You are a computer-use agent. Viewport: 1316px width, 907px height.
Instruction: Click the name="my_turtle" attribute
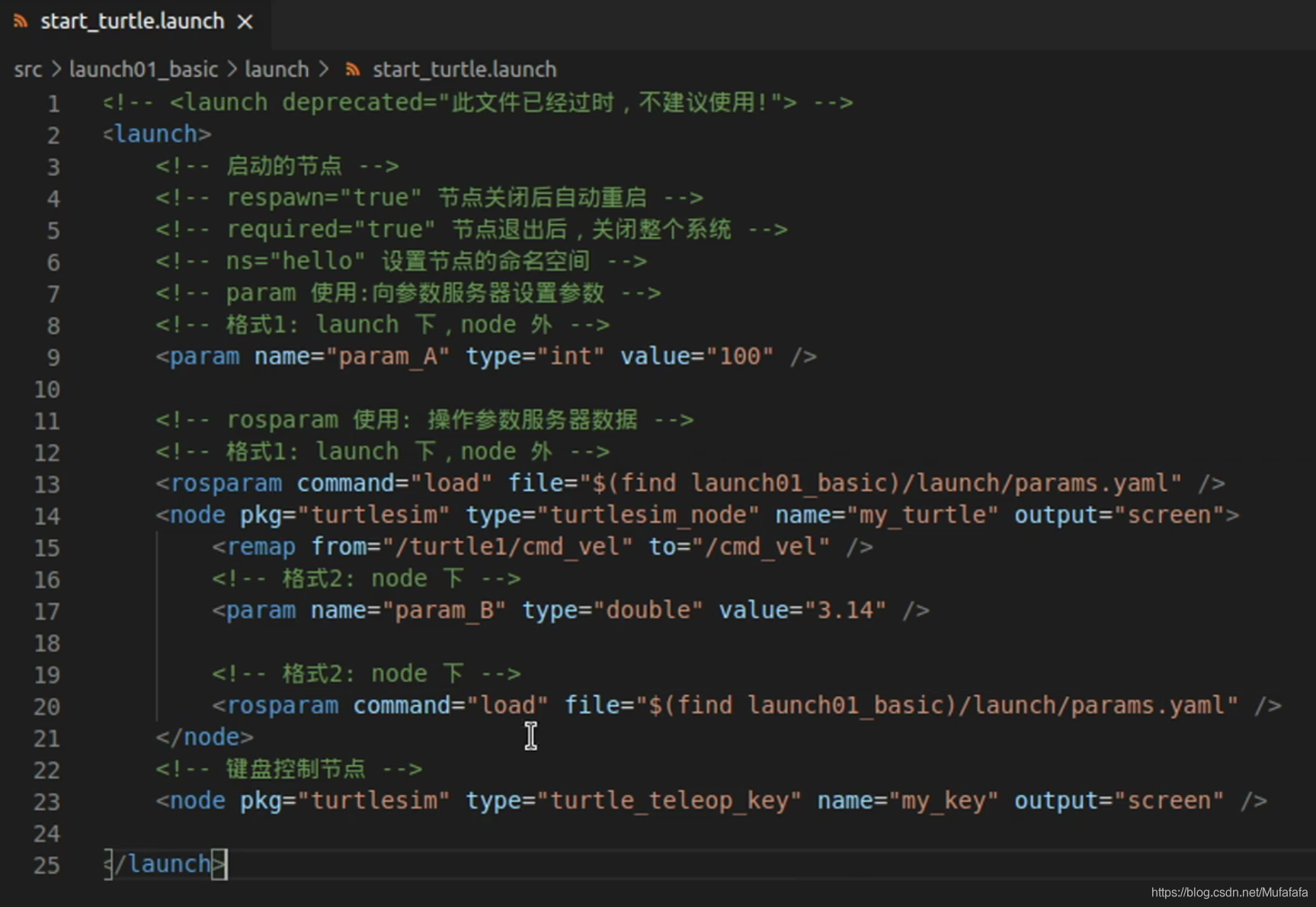(886, 515)
